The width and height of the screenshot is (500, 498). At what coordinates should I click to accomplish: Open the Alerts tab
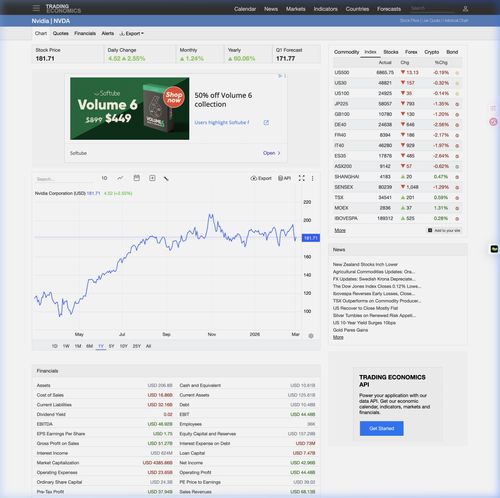coord(108,33)
